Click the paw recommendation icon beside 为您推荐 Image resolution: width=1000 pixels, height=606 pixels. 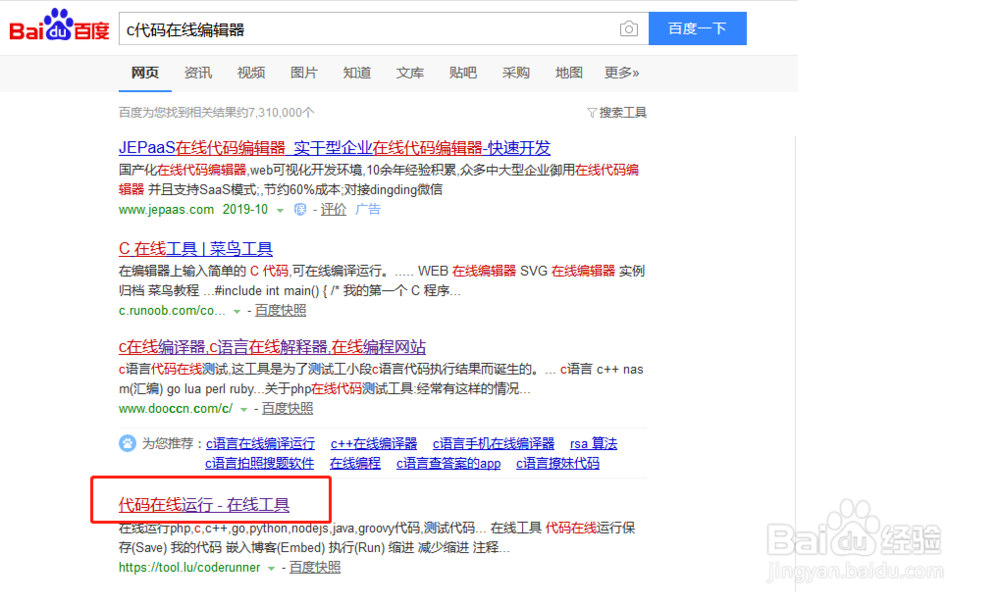pos(128,443)
